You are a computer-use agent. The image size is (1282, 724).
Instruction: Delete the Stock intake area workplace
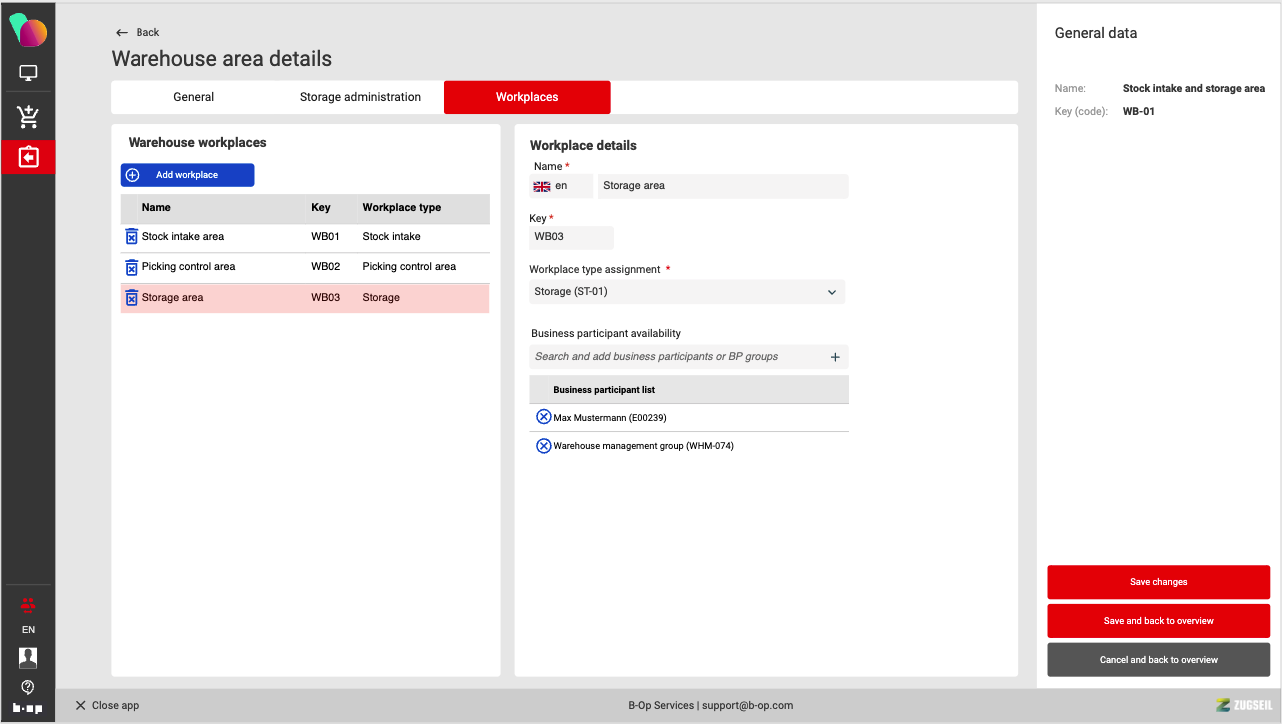[x=131, y=237]
